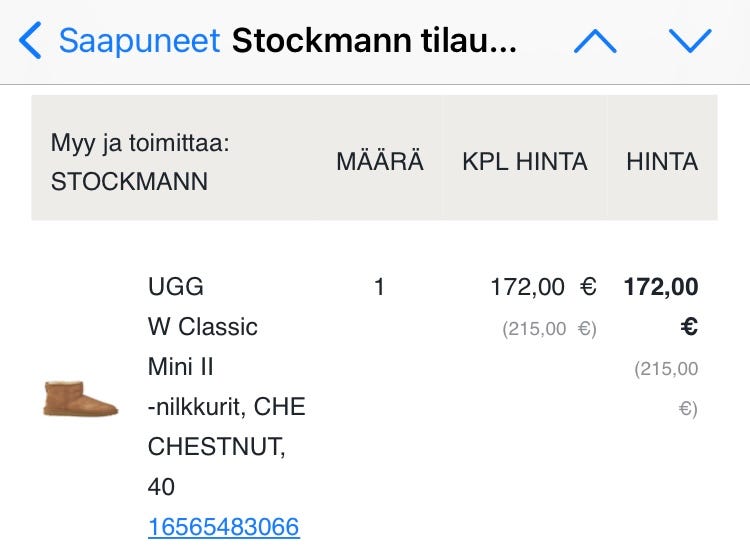This screenshot has height=551, width=750.
Task: Click the KPL HINTA column header
Action: [524, 162]
